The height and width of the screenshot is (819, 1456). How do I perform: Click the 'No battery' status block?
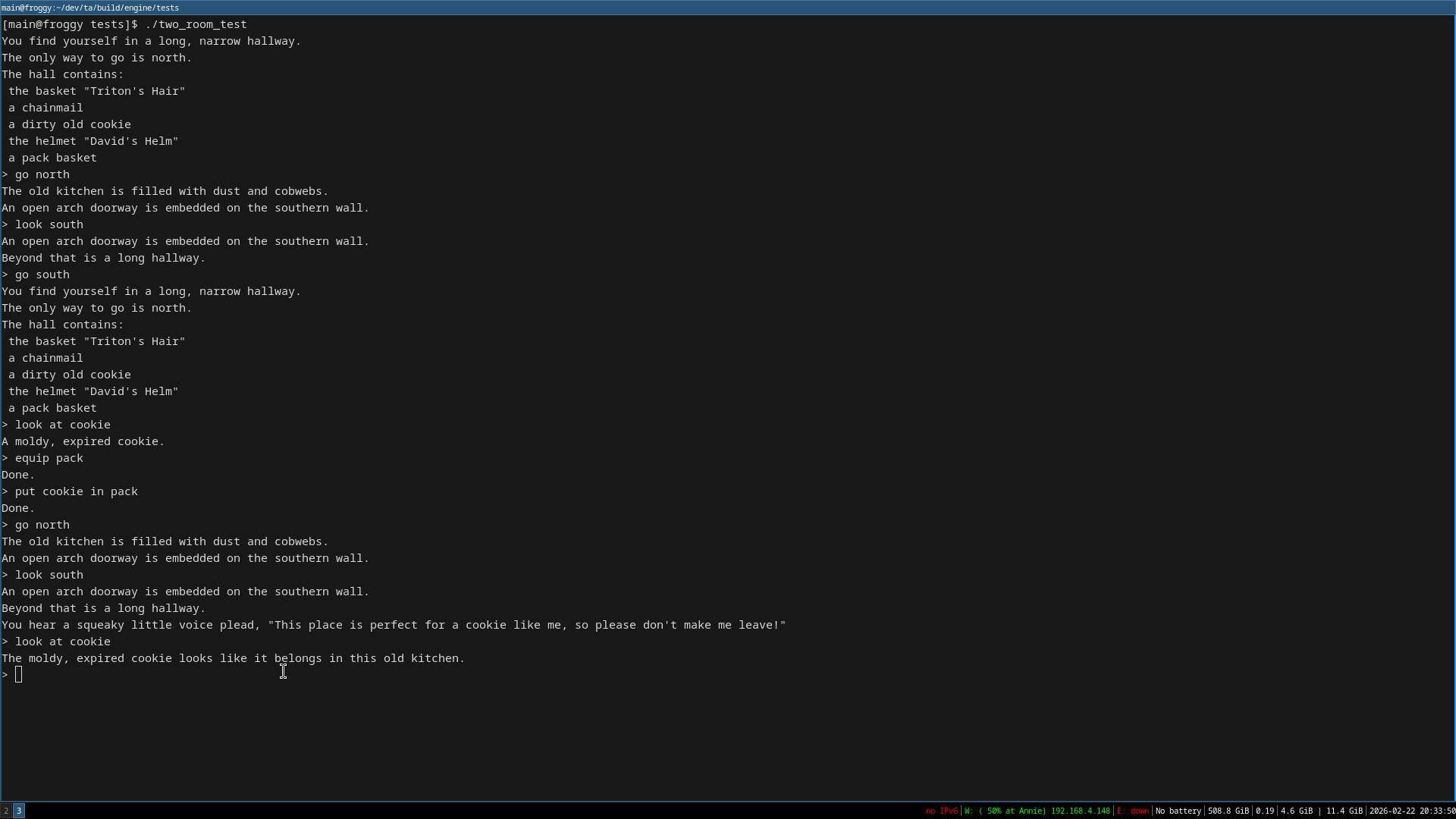tap(1178, 811)
